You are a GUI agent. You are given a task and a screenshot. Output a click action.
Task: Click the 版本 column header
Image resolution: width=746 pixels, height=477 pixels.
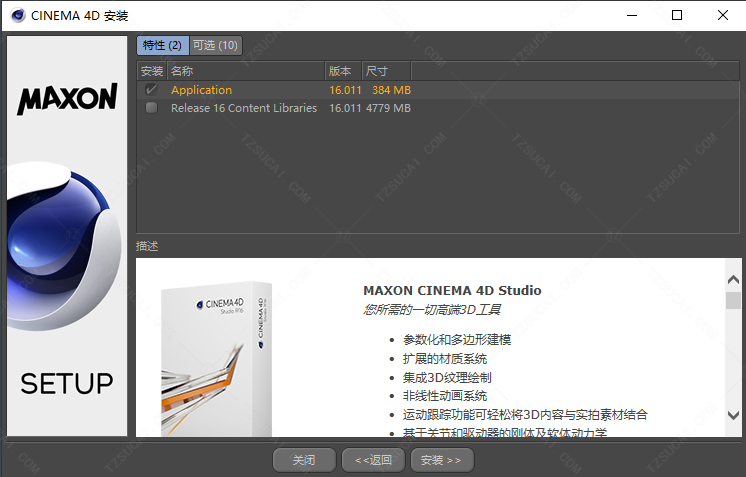343,71
